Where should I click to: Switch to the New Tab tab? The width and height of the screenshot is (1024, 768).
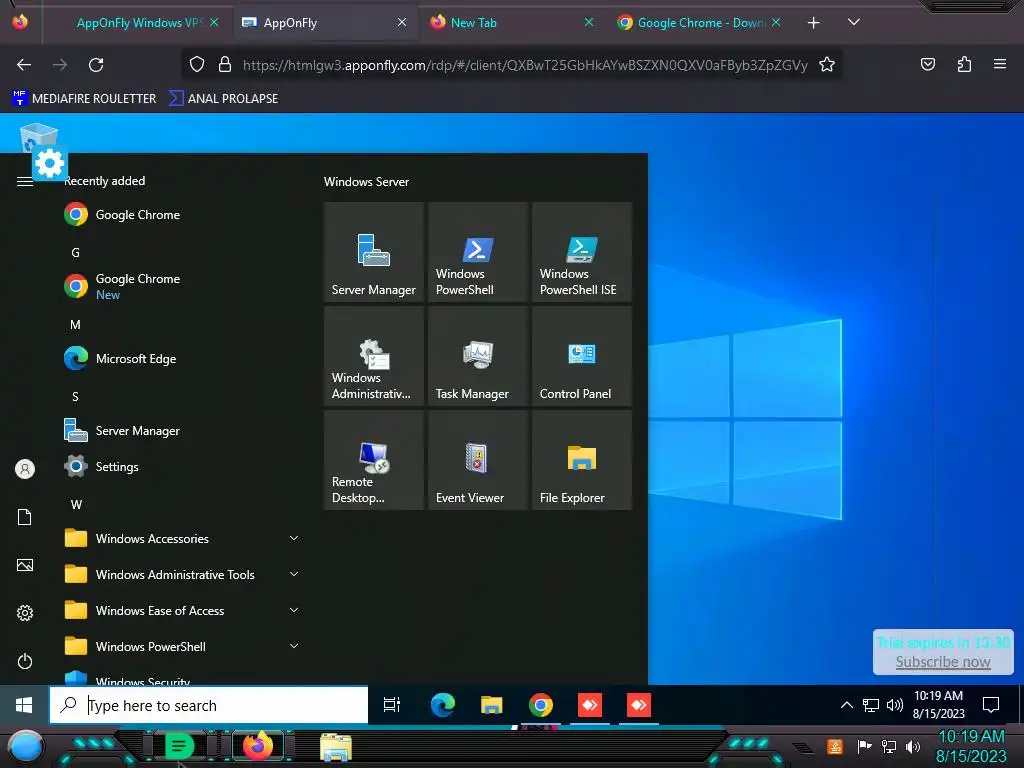pyautogui.click(x=509, y=23)
